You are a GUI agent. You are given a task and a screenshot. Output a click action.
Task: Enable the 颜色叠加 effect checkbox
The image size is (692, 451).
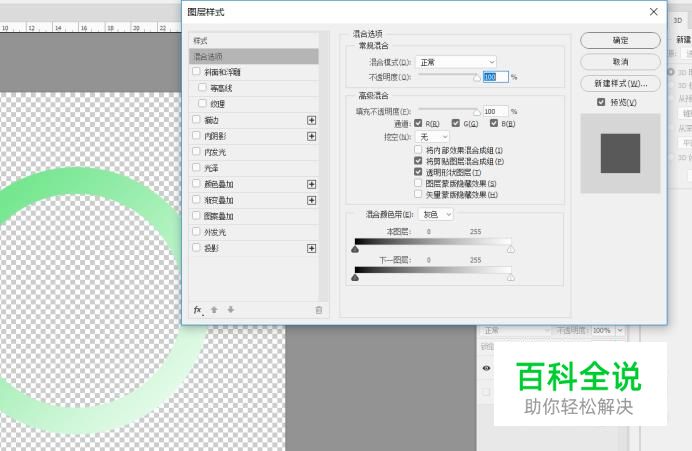[x=196, y=184]
